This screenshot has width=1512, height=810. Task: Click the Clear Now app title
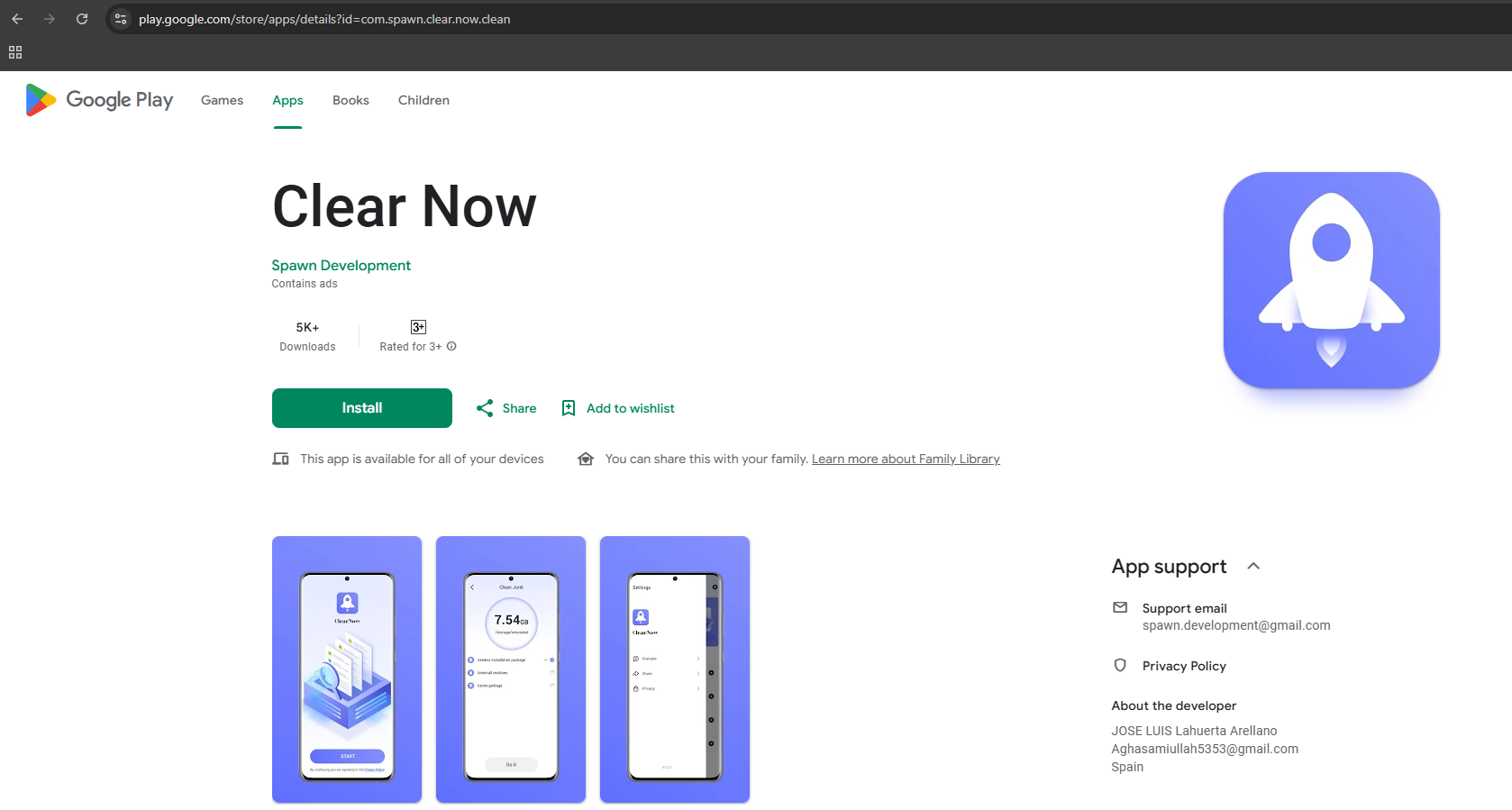point(405,206)
